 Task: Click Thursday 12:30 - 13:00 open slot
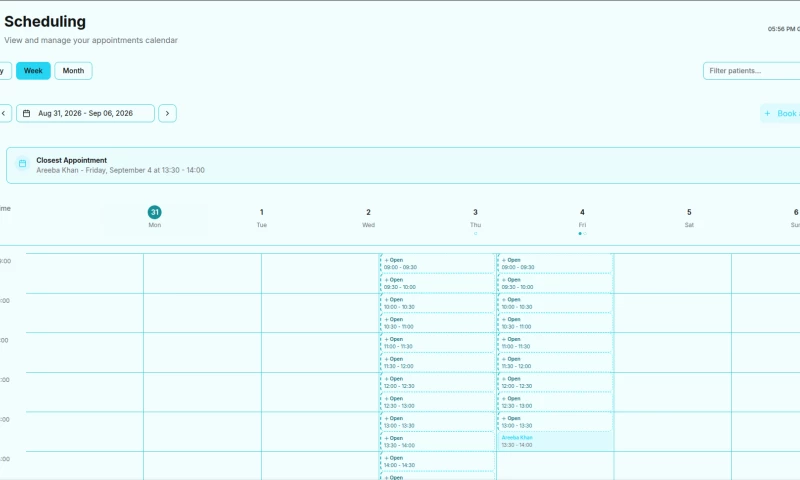[437, 402]
